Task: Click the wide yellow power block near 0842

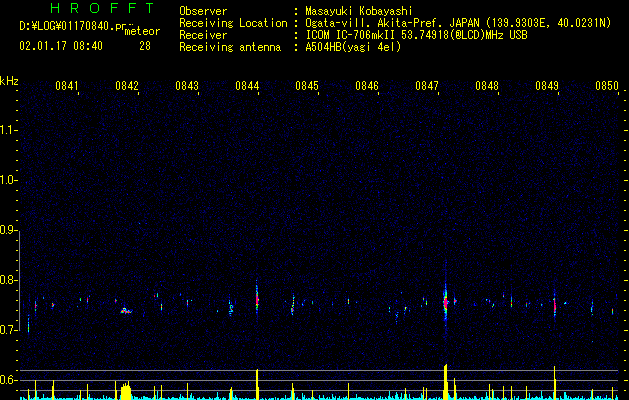Action: point(126,391)
